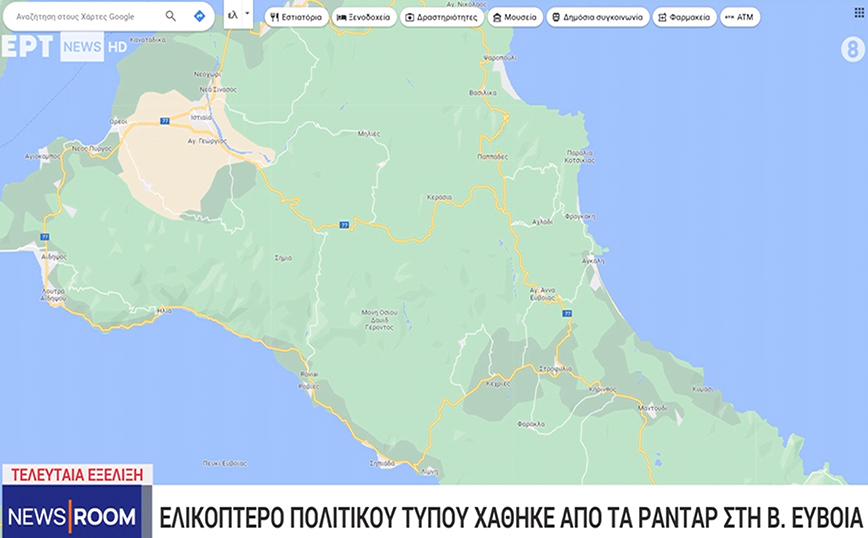Open the ελ language dropdown
This screenshot has width=868, height=538.
(238, 15)
